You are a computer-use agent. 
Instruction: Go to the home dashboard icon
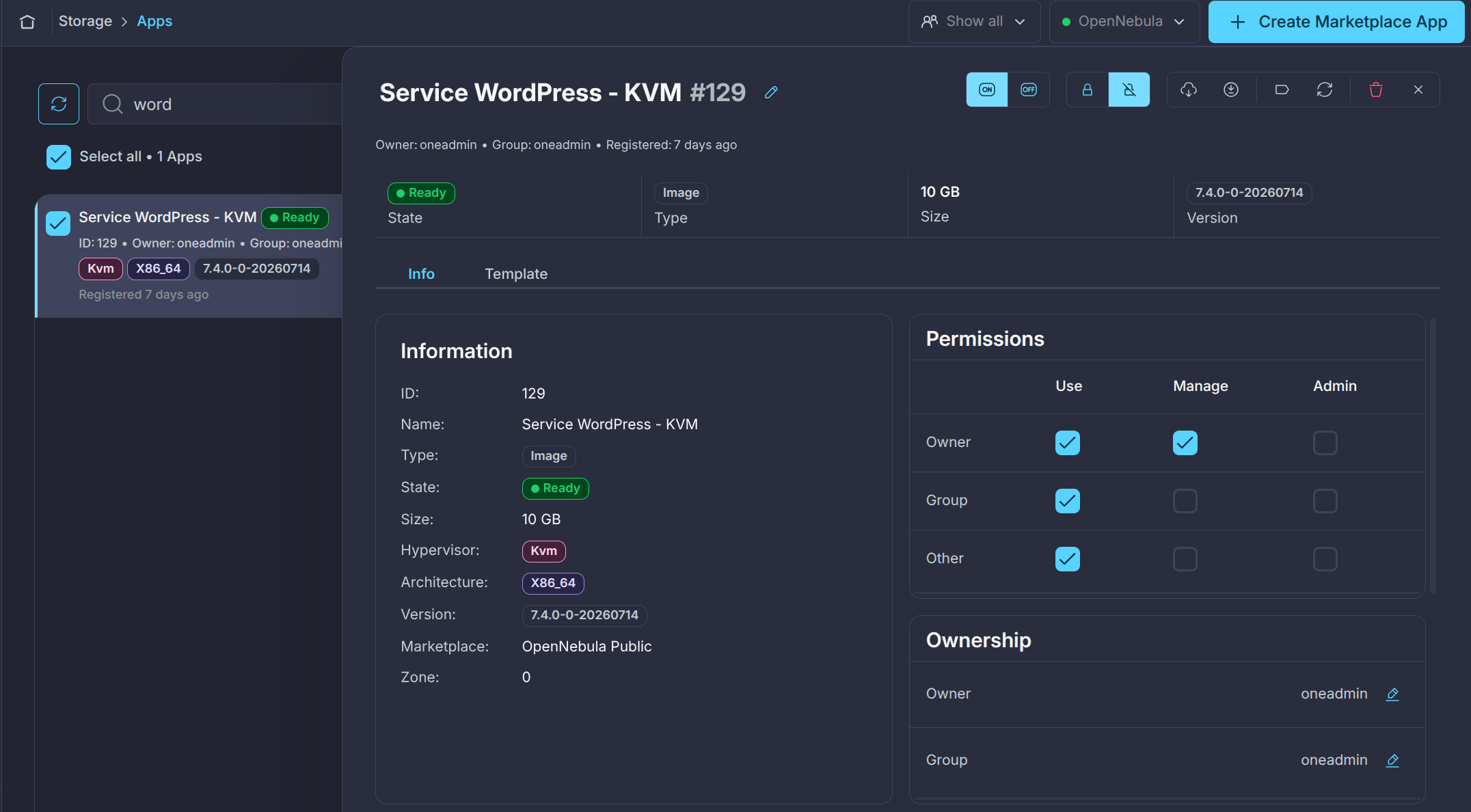coord(27,22)
